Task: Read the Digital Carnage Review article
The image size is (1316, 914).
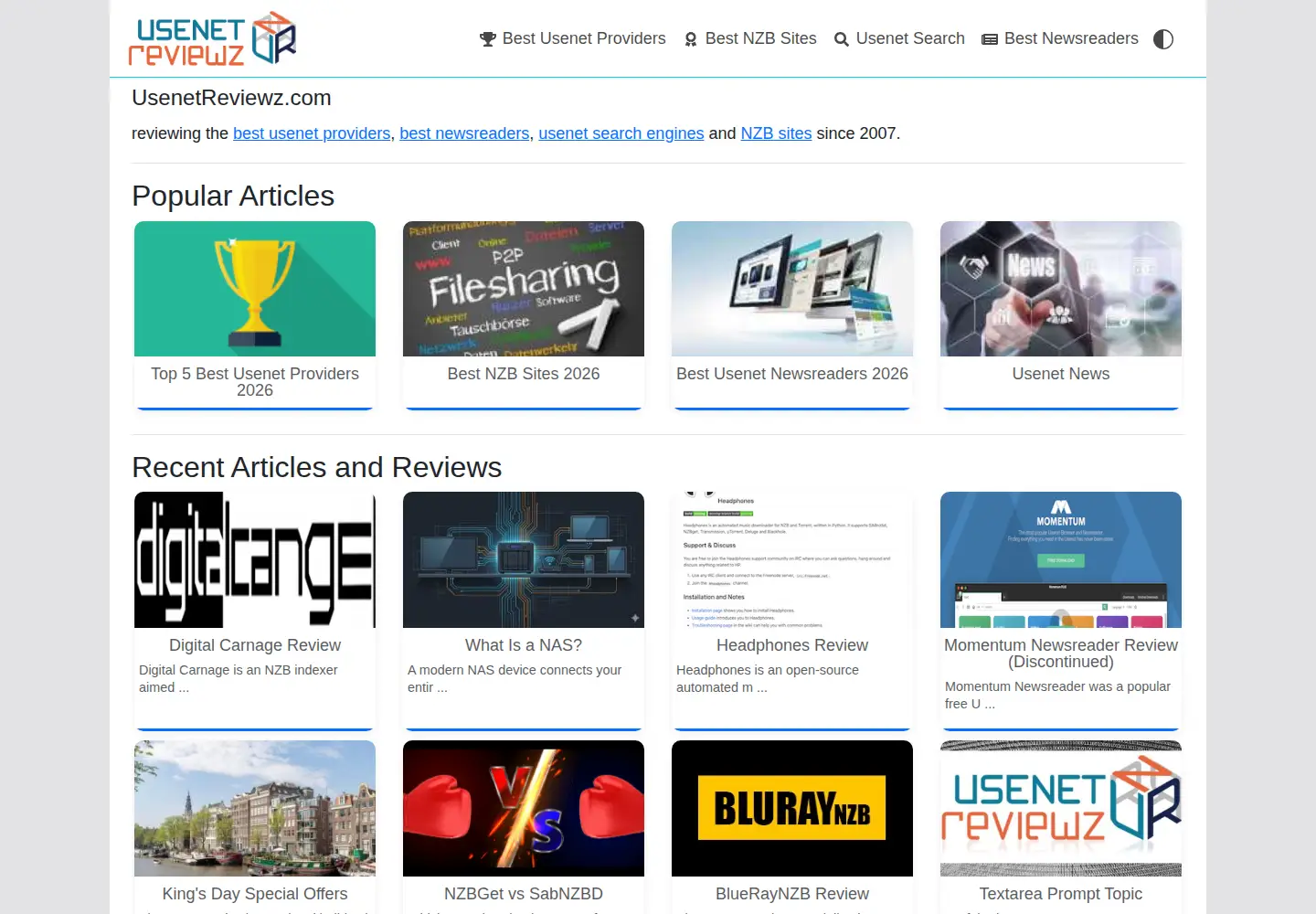Action: click(x=255, y=645)
